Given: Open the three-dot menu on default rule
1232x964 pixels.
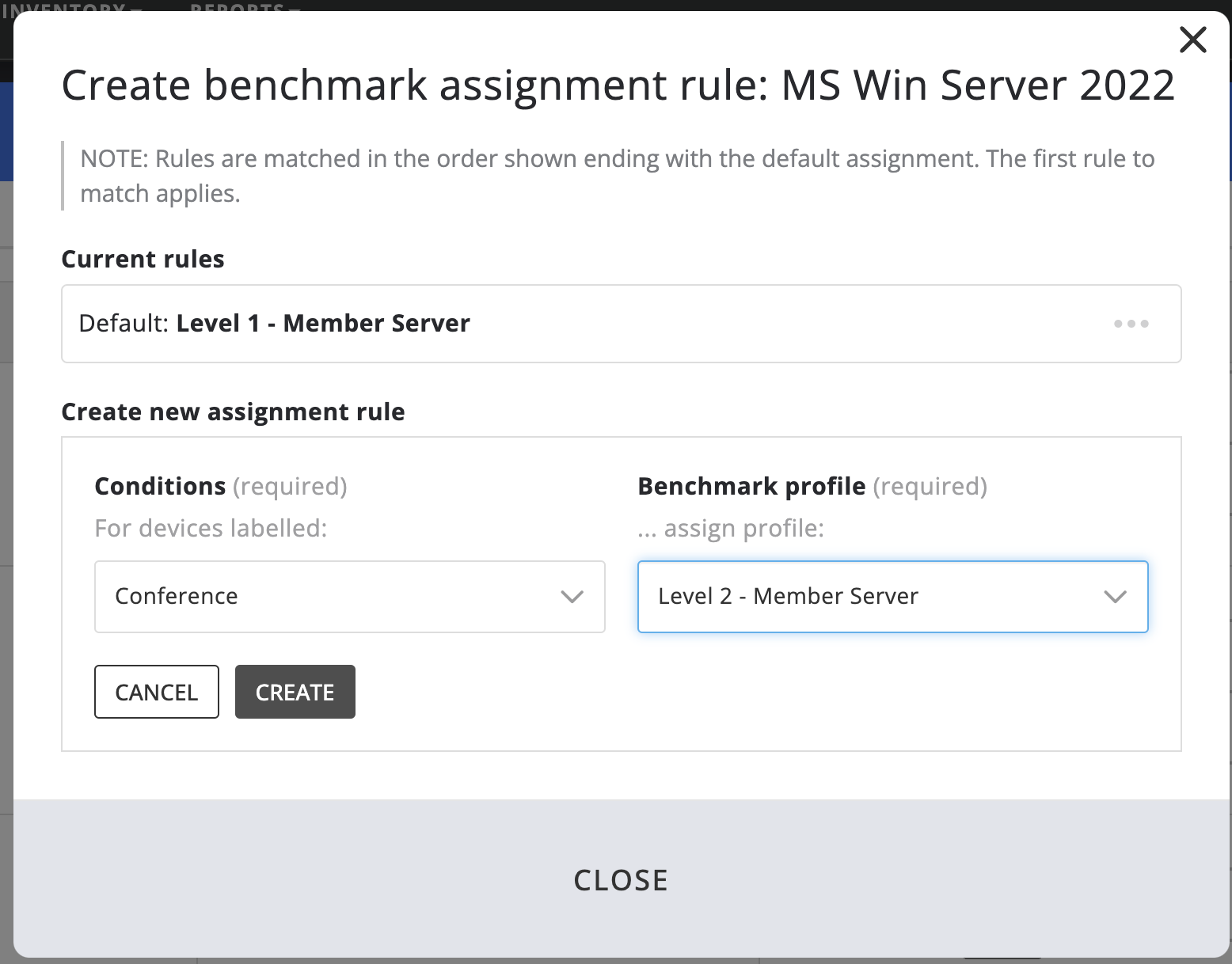Looking at the screenshot, I should tap(1131, 324).
